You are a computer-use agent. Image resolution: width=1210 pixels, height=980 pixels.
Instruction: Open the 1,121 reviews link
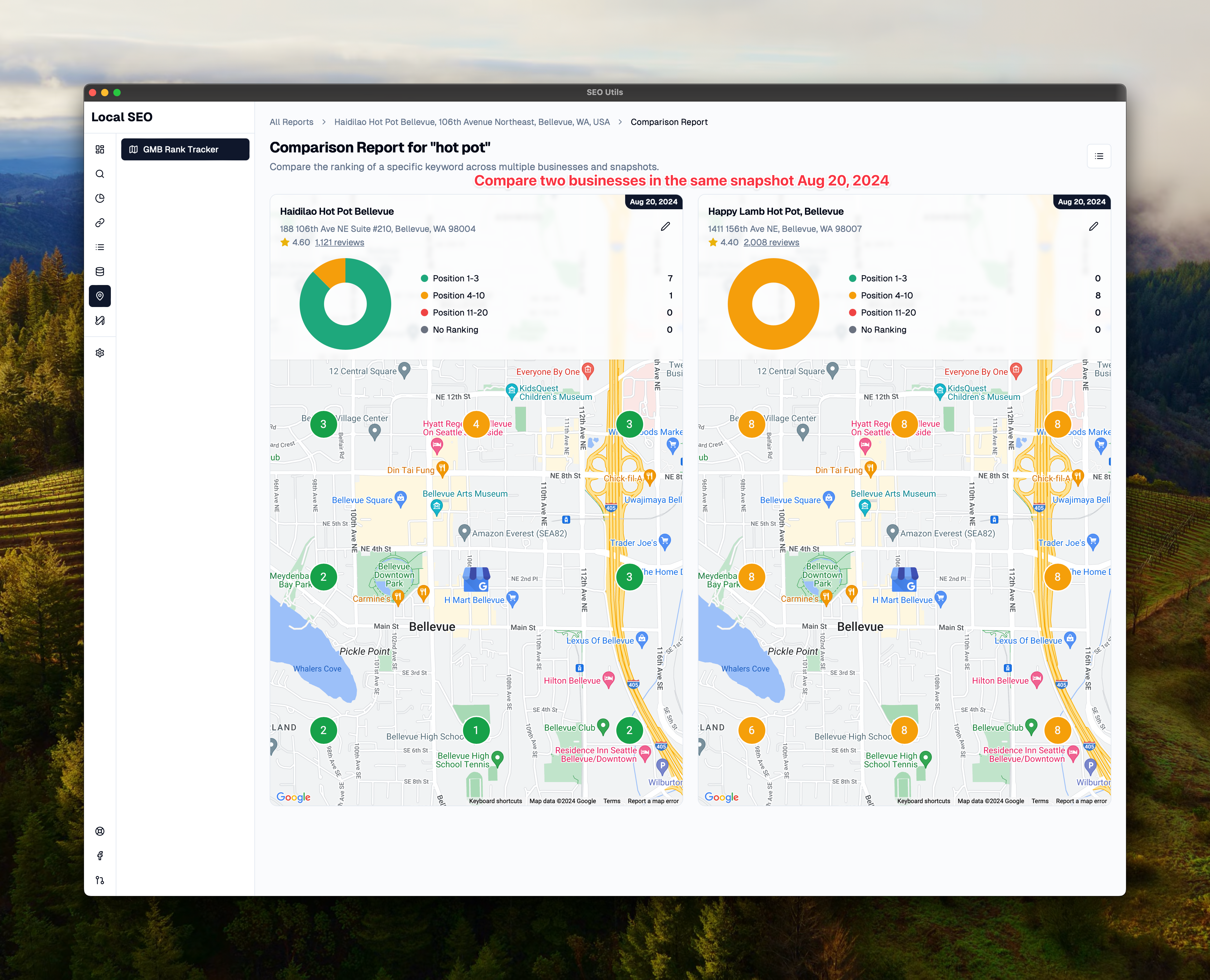pyautogui.click(x=339, y=242)
